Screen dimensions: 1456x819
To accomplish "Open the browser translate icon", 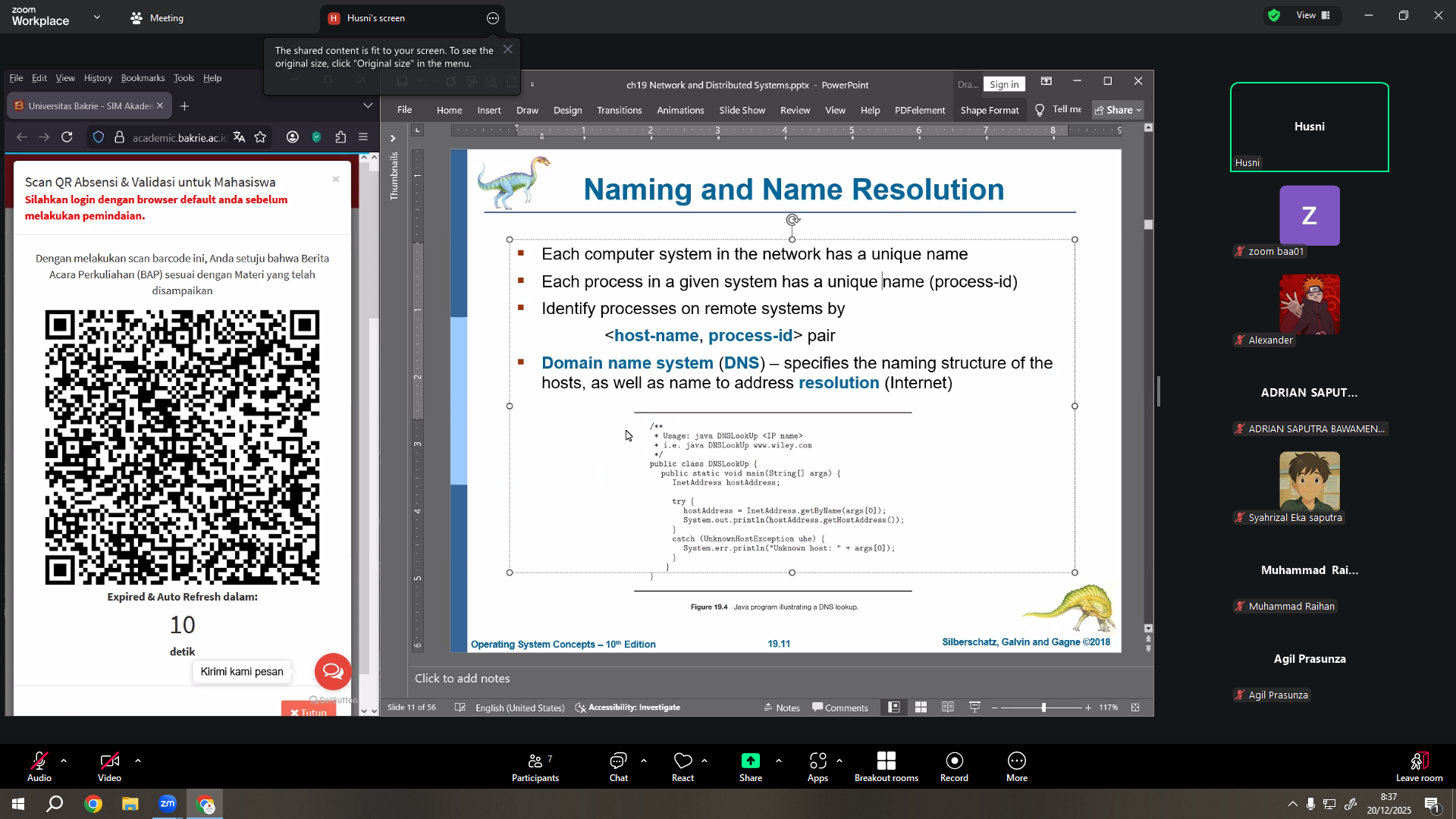I will 239,137.
